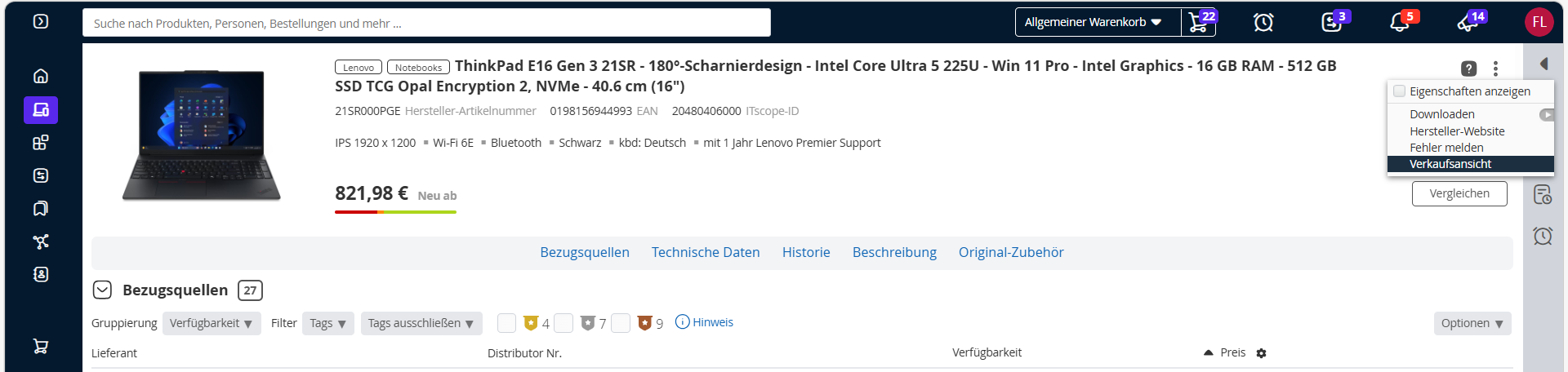
Task: Click the shopping cart icon with badge 22
Action: [x=1199, y=23]
